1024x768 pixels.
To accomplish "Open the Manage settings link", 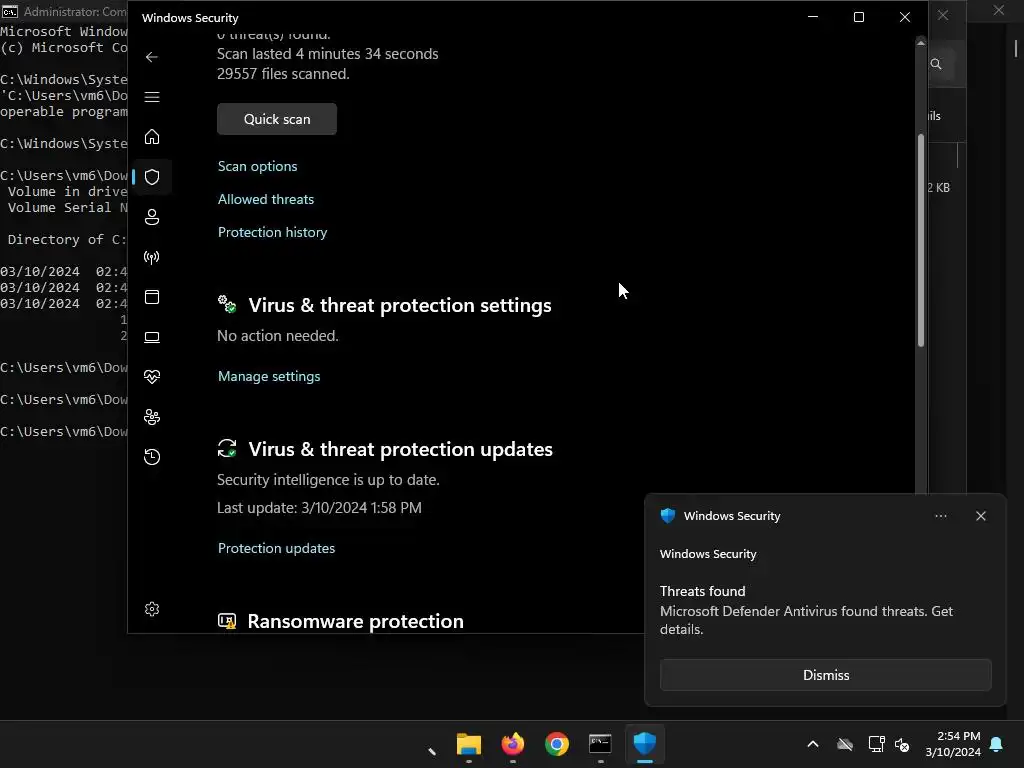I will tap(269, 376).
